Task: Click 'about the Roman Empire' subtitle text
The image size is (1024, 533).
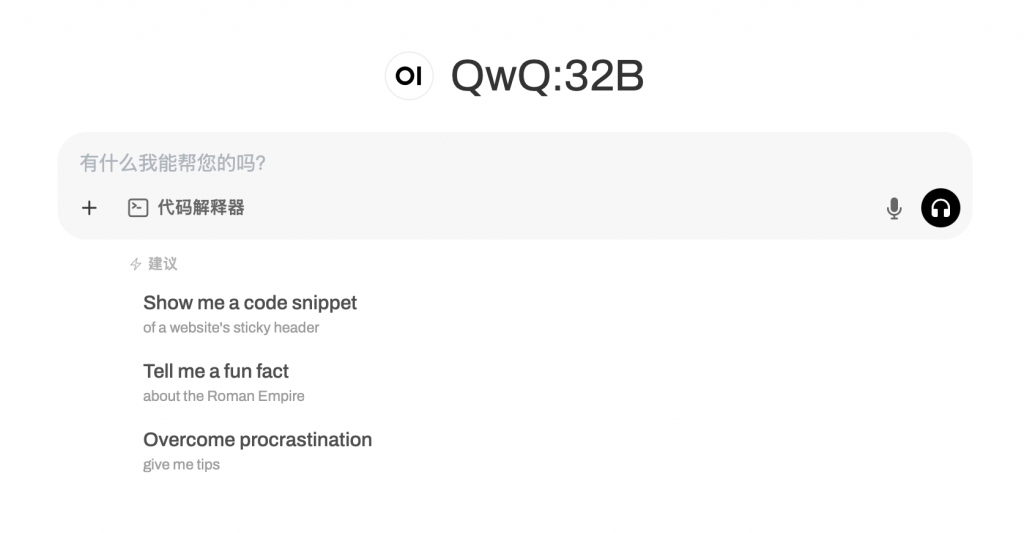Action: tap(224, 396)
